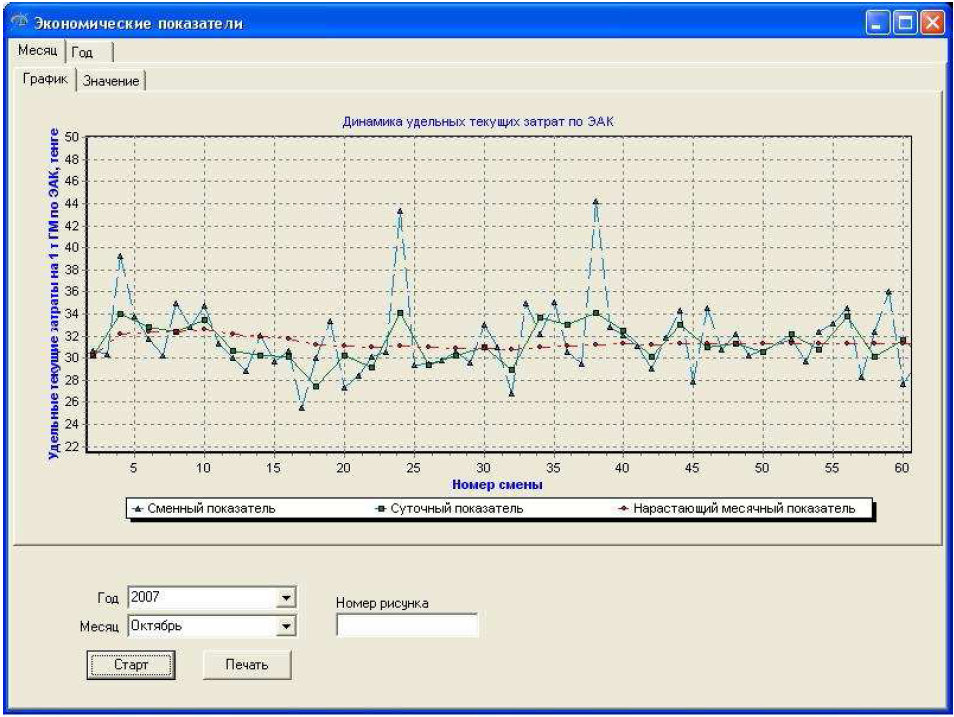Image resolution: width=954 pixels, height=717 pixels.
Task: Close the Экономические показатели window
Action: 932,22
